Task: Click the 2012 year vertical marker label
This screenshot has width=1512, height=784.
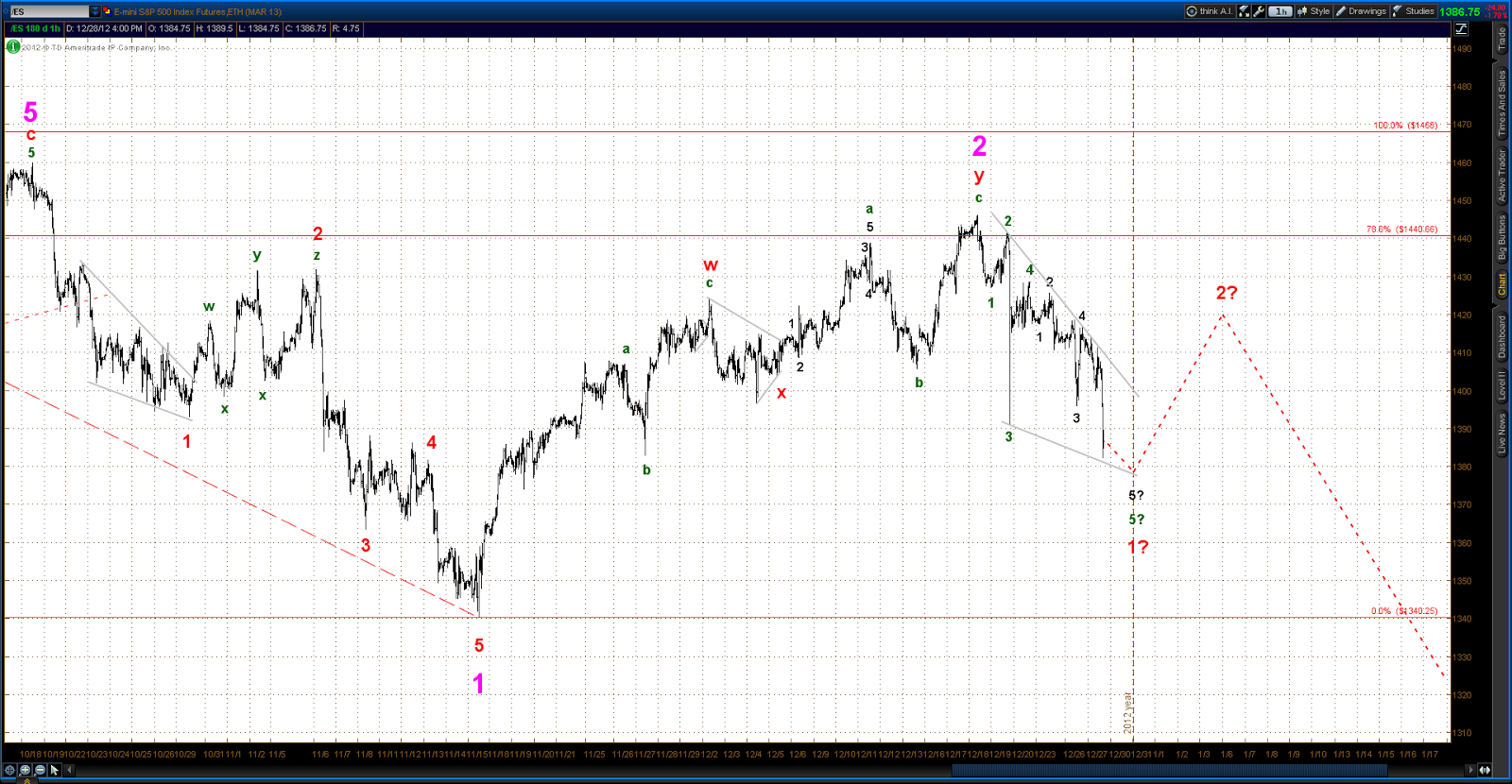Action: coord(1128,712)
